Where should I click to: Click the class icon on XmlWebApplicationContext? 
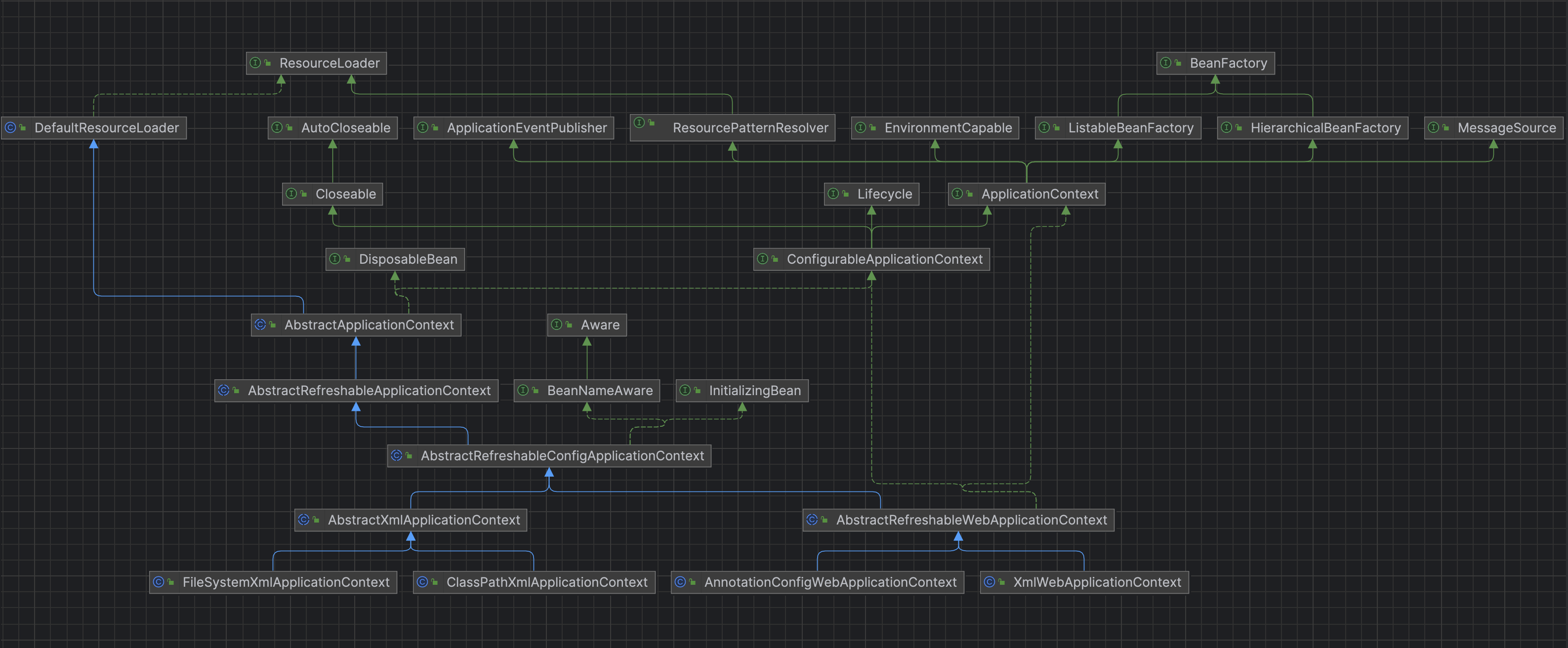click(x=990, y=582)
